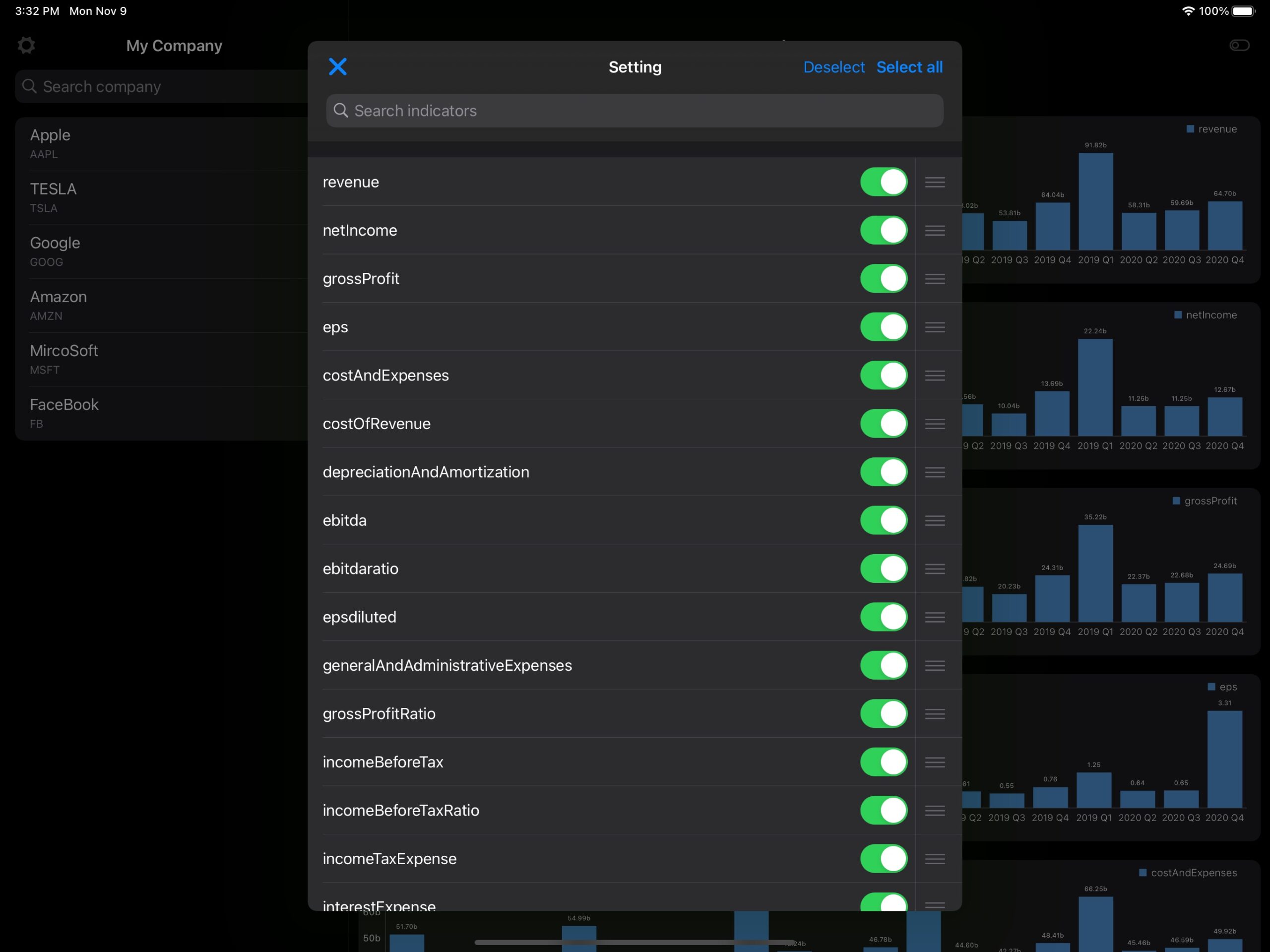Select FaceBook from the company list
1270x952 pixels.
(x=161, y=413)
